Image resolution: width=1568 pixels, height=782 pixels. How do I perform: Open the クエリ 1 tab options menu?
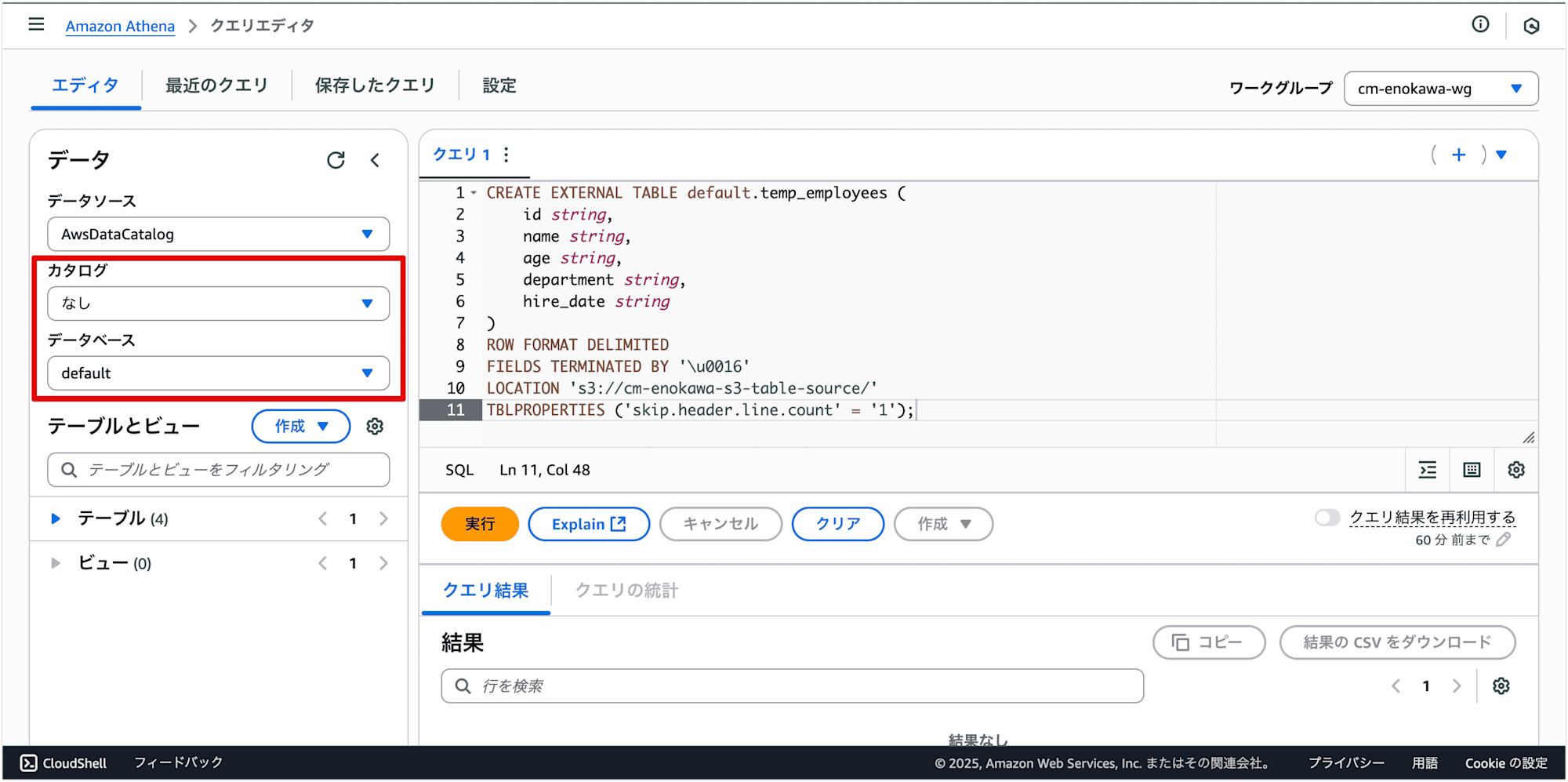[x=506, y=155]
